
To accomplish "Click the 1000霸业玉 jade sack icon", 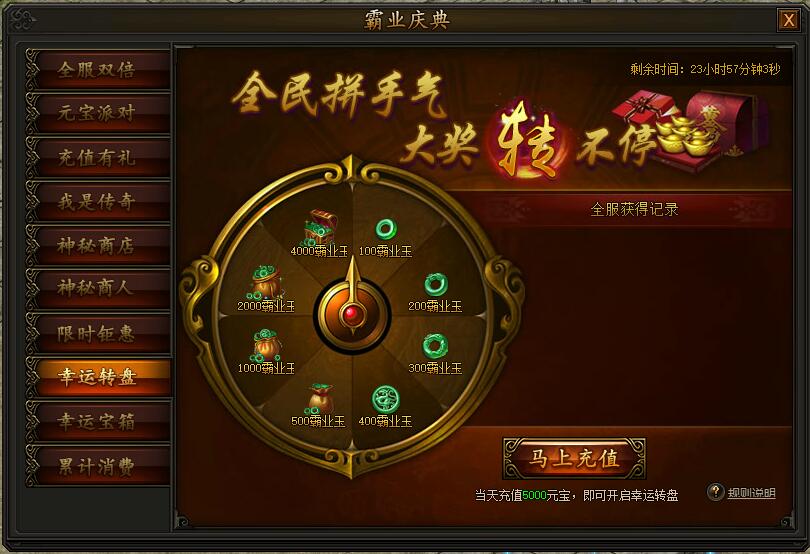I will pos(267,345).
